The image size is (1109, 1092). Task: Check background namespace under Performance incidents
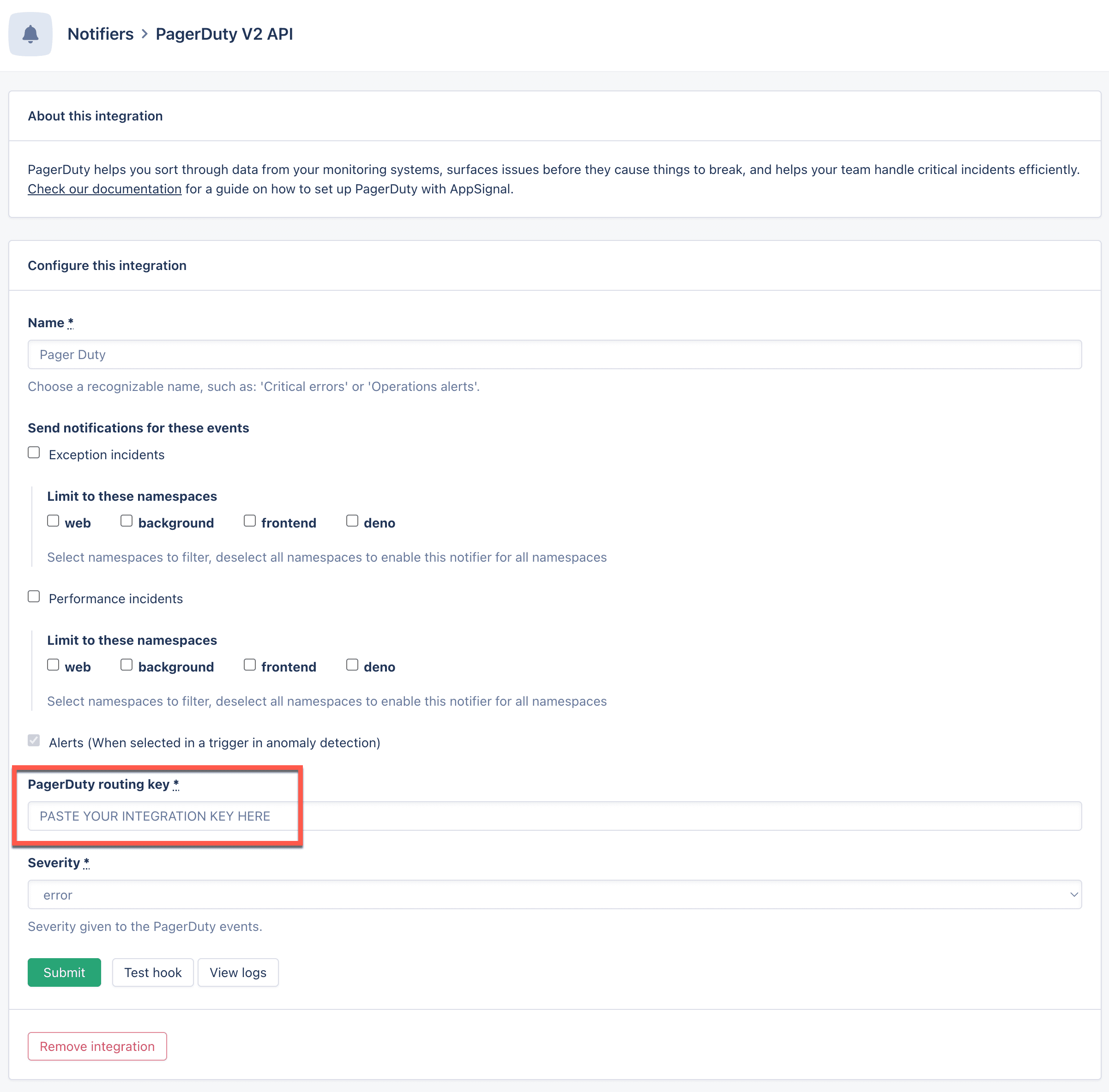[x=126, y=665]
